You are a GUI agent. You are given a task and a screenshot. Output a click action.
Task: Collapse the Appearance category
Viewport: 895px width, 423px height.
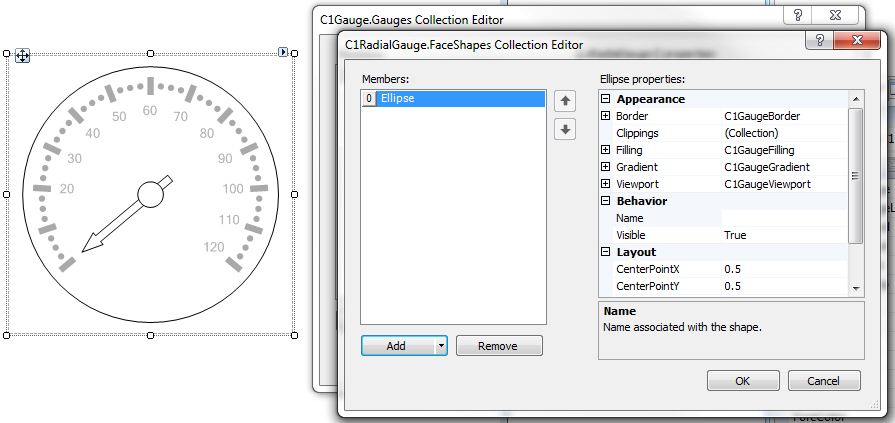click(605, 99)
